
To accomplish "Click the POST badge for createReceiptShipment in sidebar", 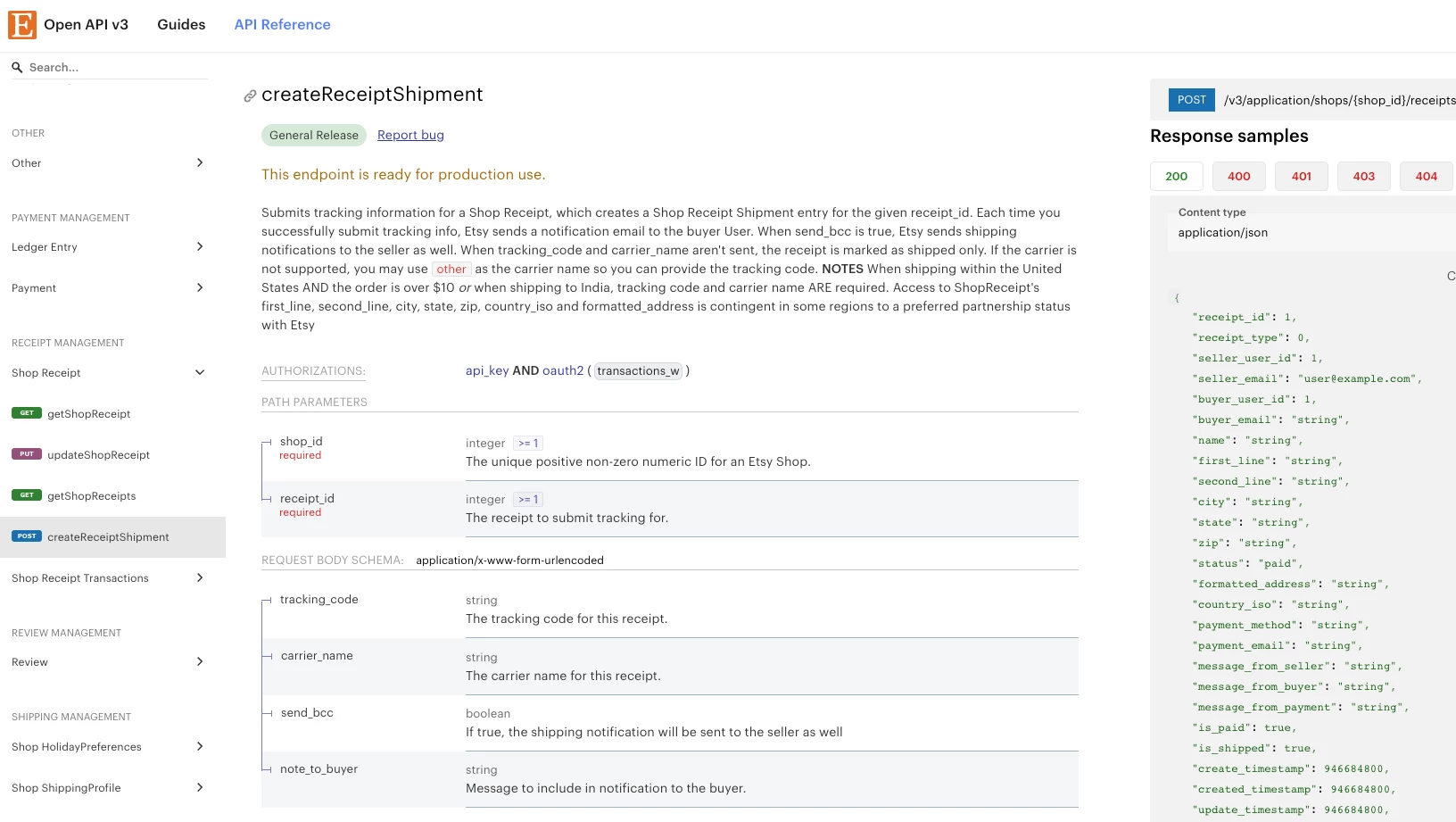I will click(x=27, y=536).
